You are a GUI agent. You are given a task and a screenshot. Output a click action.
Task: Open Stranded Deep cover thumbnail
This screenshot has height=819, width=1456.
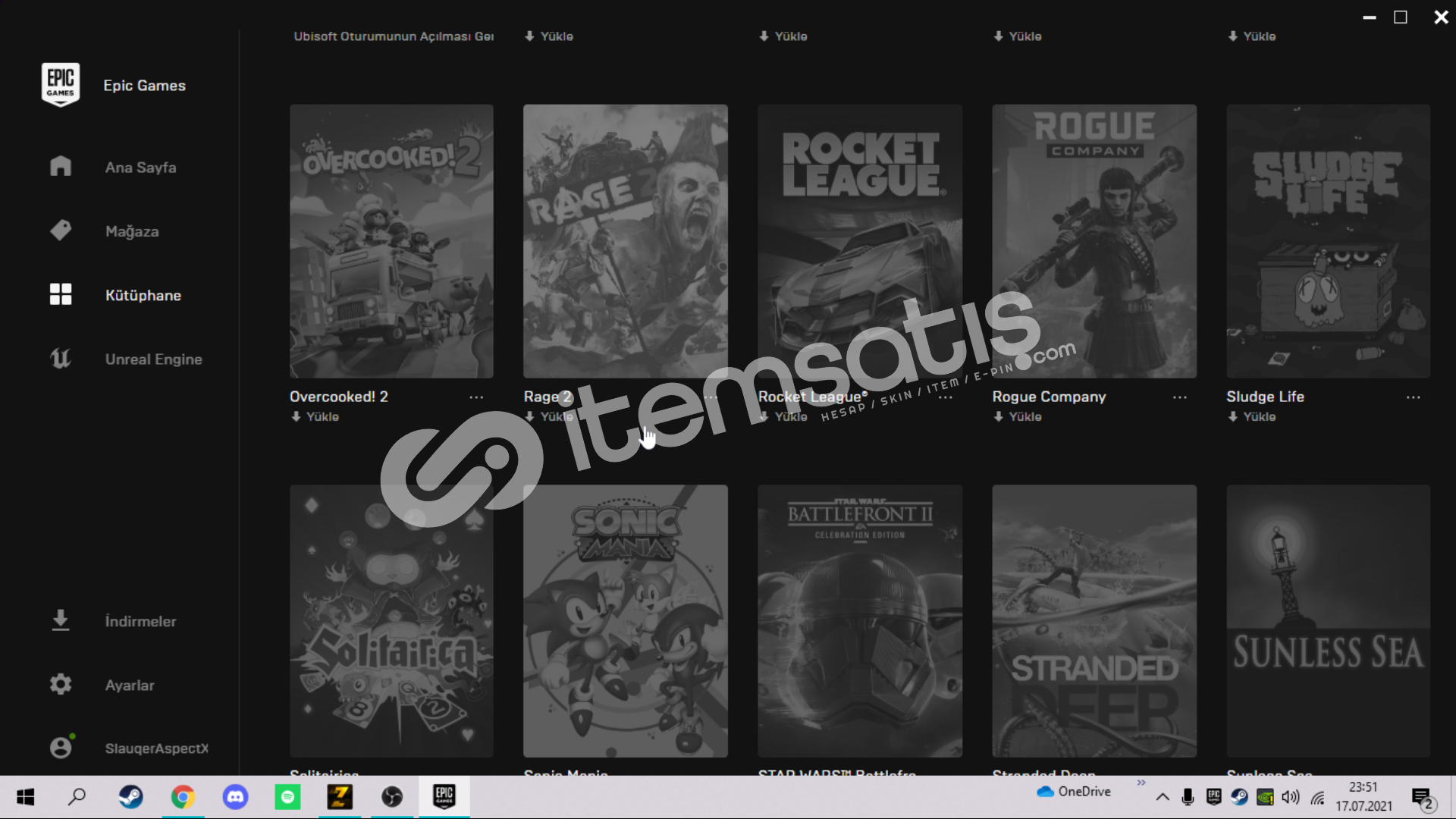click(1094, 621)
